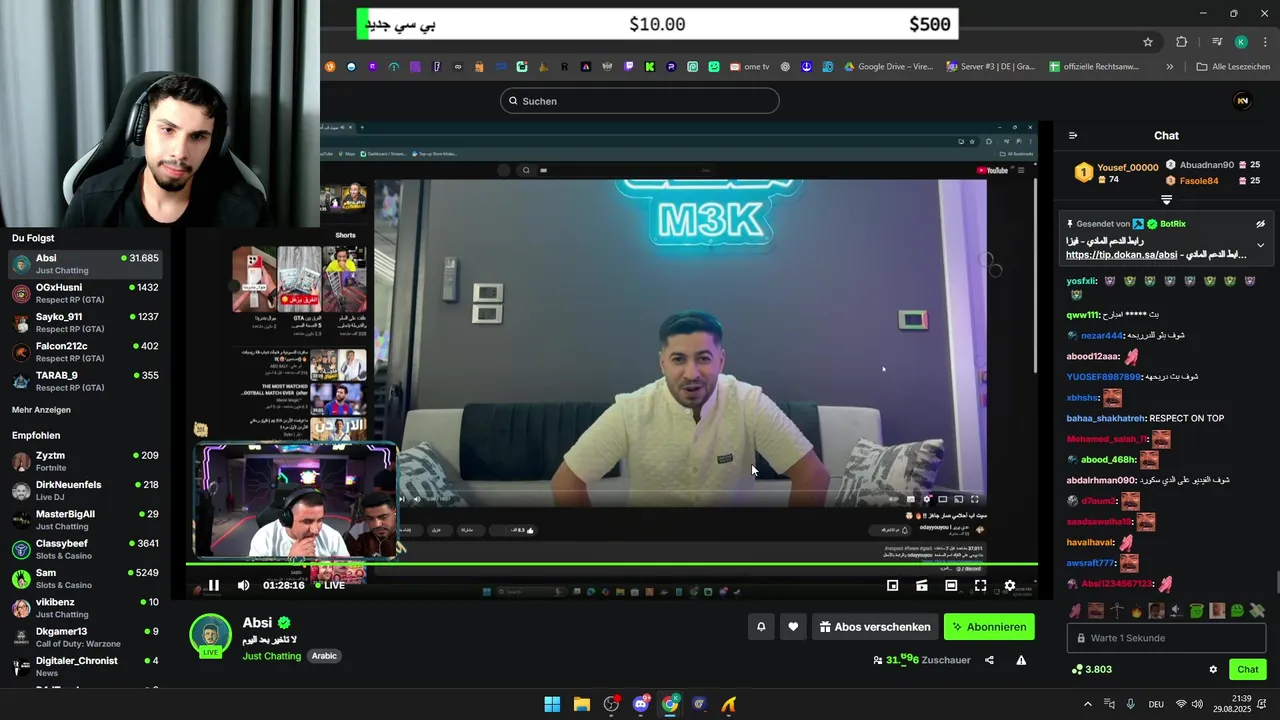Expand the gift leaderboard below the top gifters
This screenshot has width=1280, height=720.
1166,200
